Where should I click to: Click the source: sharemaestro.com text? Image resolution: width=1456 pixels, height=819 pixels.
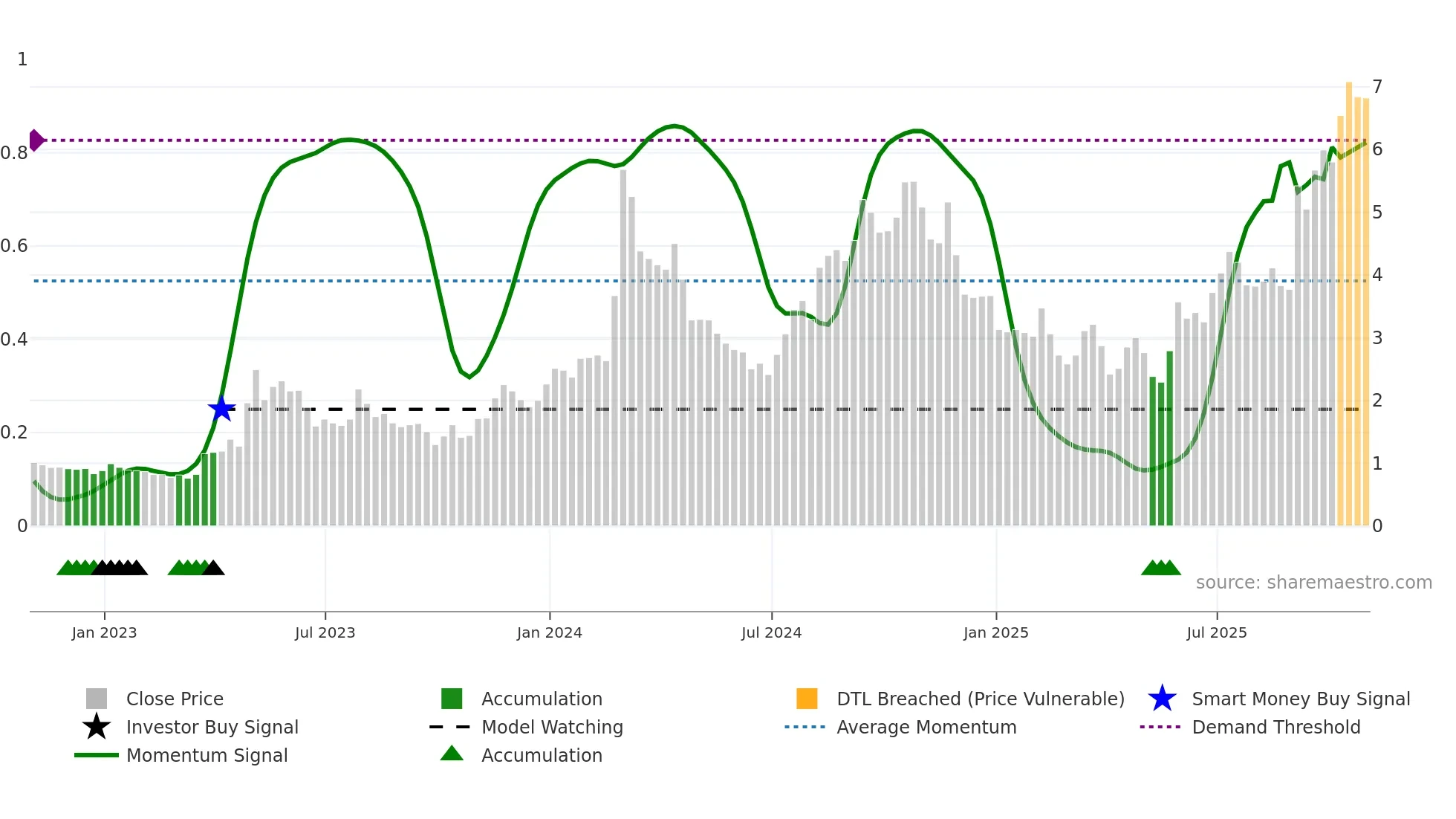1313,582
